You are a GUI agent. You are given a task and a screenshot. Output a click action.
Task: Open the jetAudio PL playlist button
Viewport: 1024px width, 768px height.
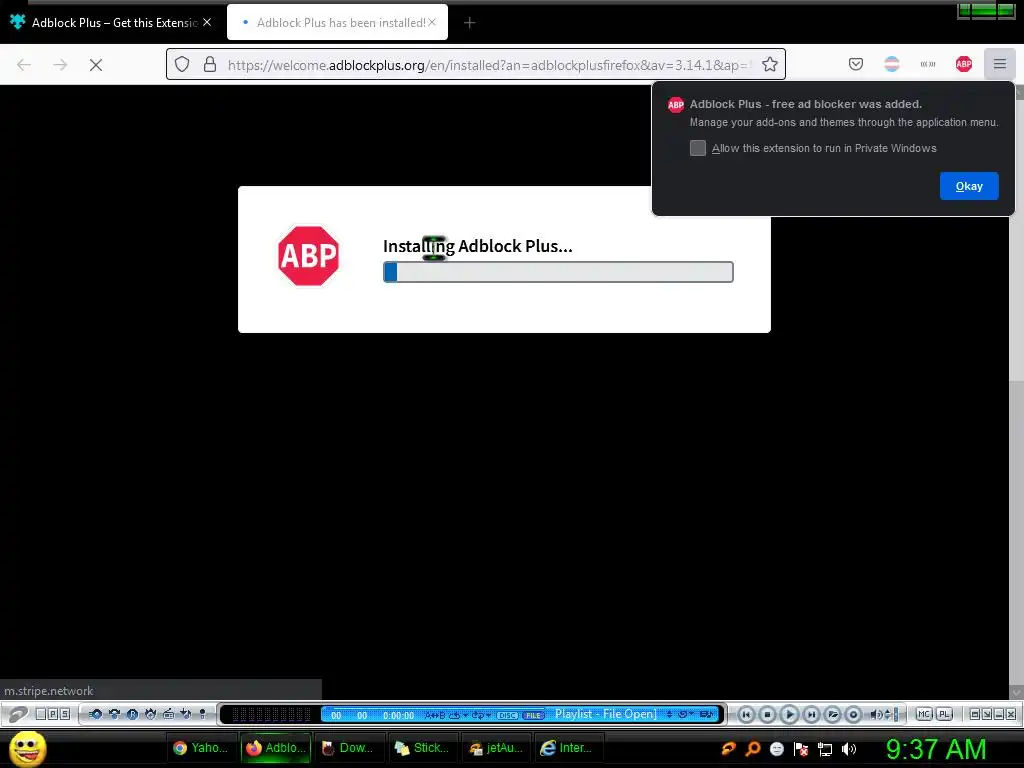(x=944, y=714)
